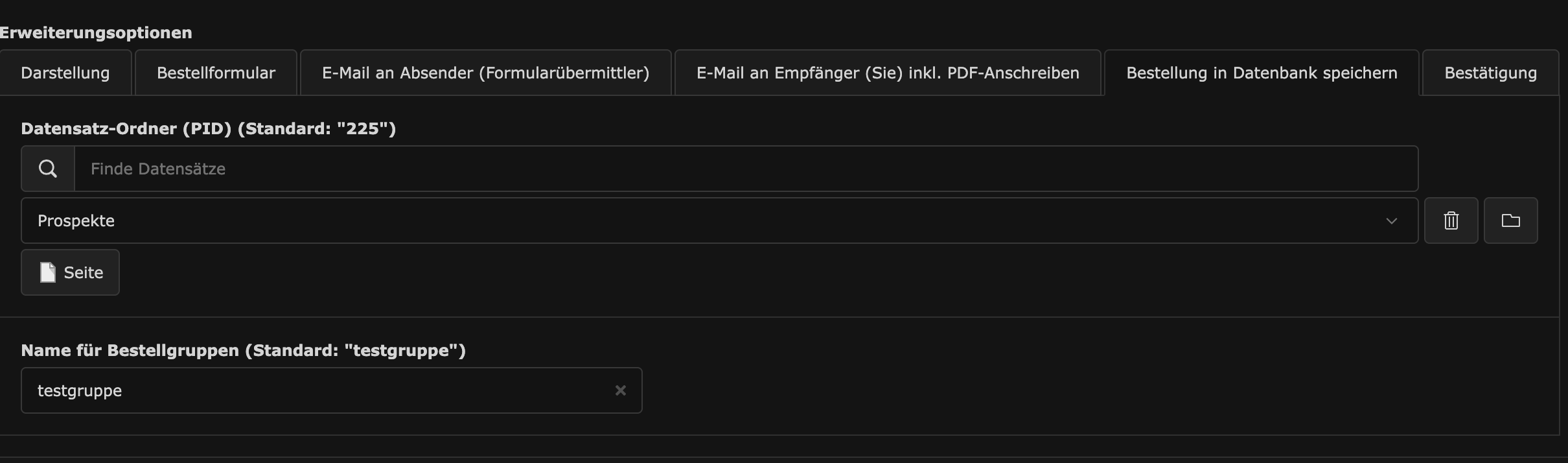1568x463 pixels.
Task: Click the page document icon beside Seite
Action: 48,272
